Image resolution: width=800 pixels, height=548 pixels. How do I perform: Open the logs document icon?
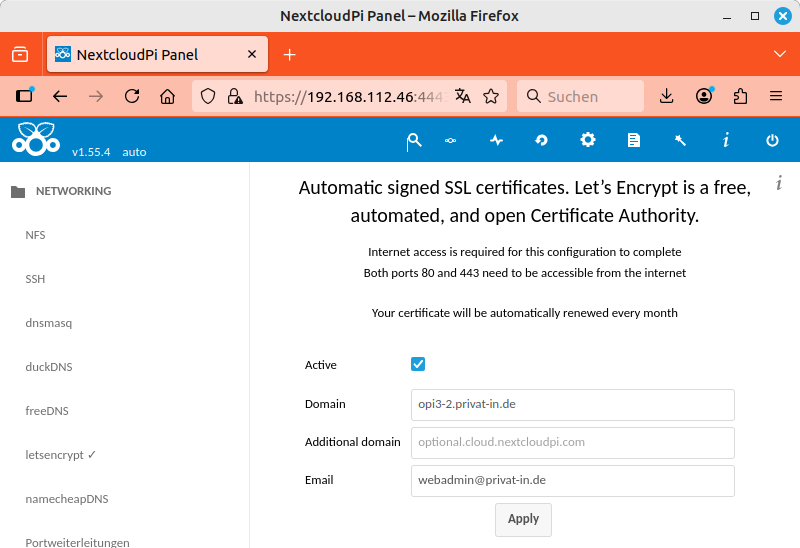[x=634, y=141]
